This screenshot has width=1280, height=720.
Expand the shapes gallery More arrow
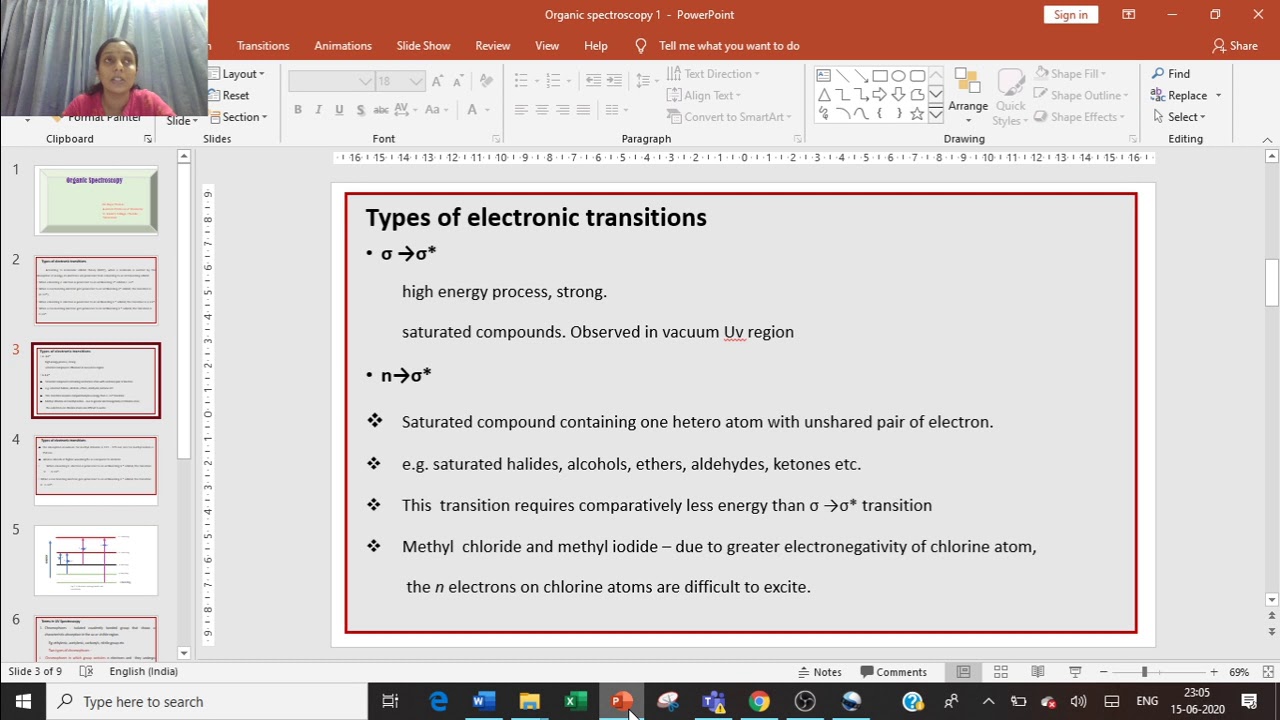coord(936,115)
